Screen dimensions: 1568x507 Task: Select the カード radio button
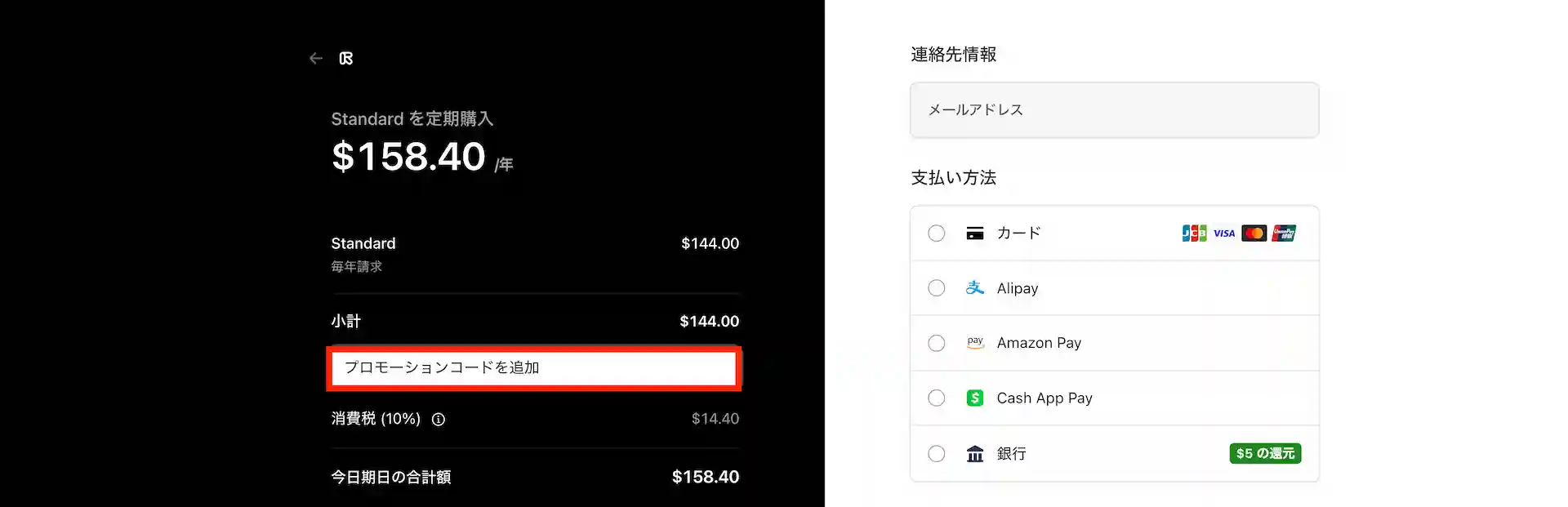pos(937,233)
